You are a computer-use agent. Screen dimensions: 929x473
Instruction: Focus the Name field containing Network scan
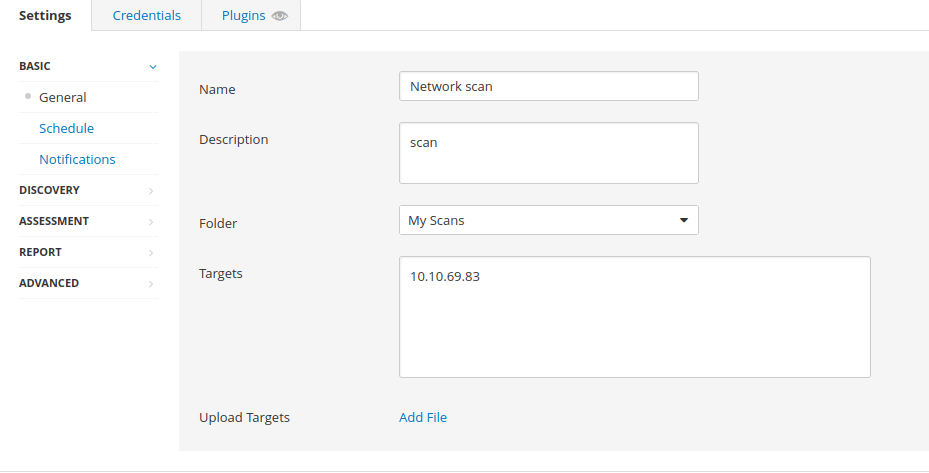pyautogui.click(x=549, y=86)
